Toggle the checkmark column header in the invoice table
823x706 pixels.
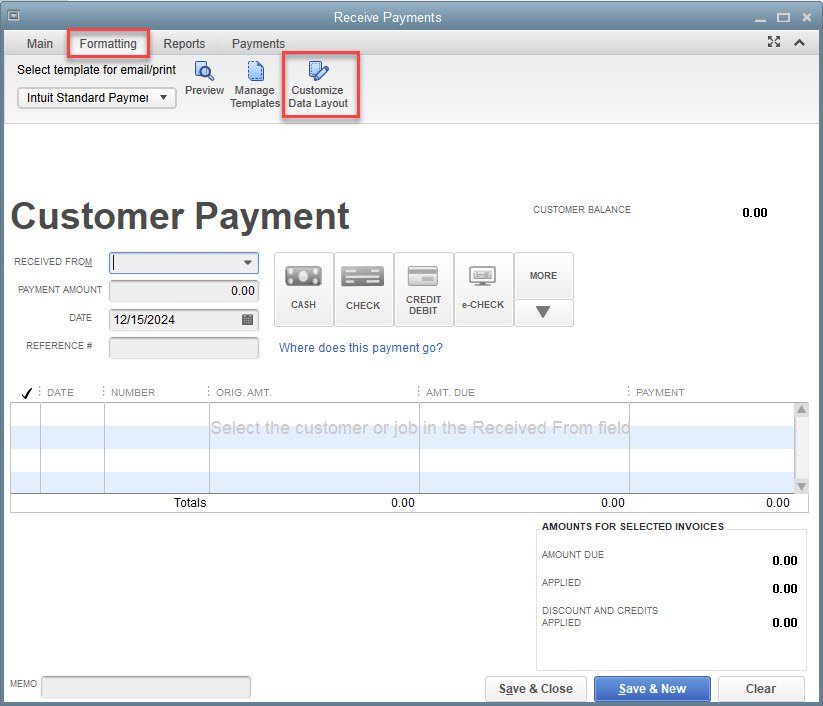click(27, 392)
